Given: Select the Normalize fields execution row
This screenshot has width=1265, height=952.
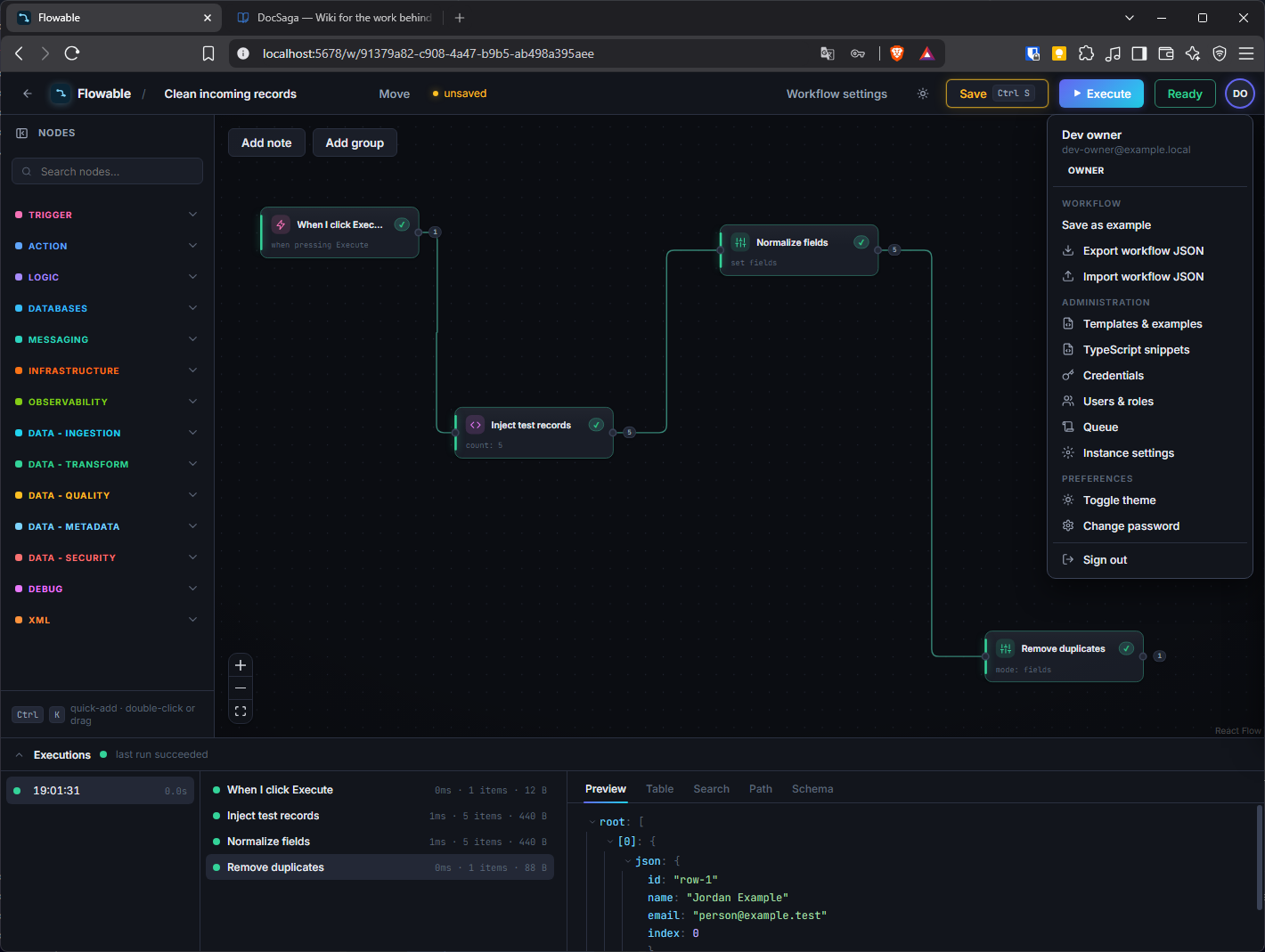Looking at the screenshot, I should point(379,842).
